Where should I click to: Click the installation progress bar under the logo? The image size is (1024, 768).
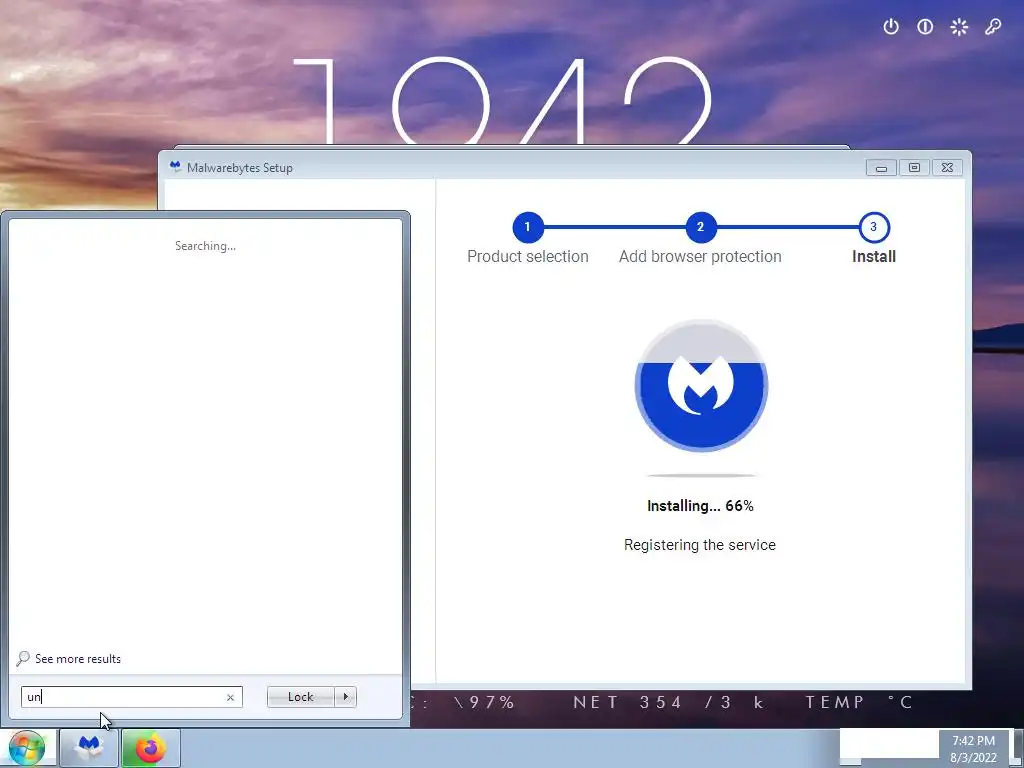(x=701, y=475)
